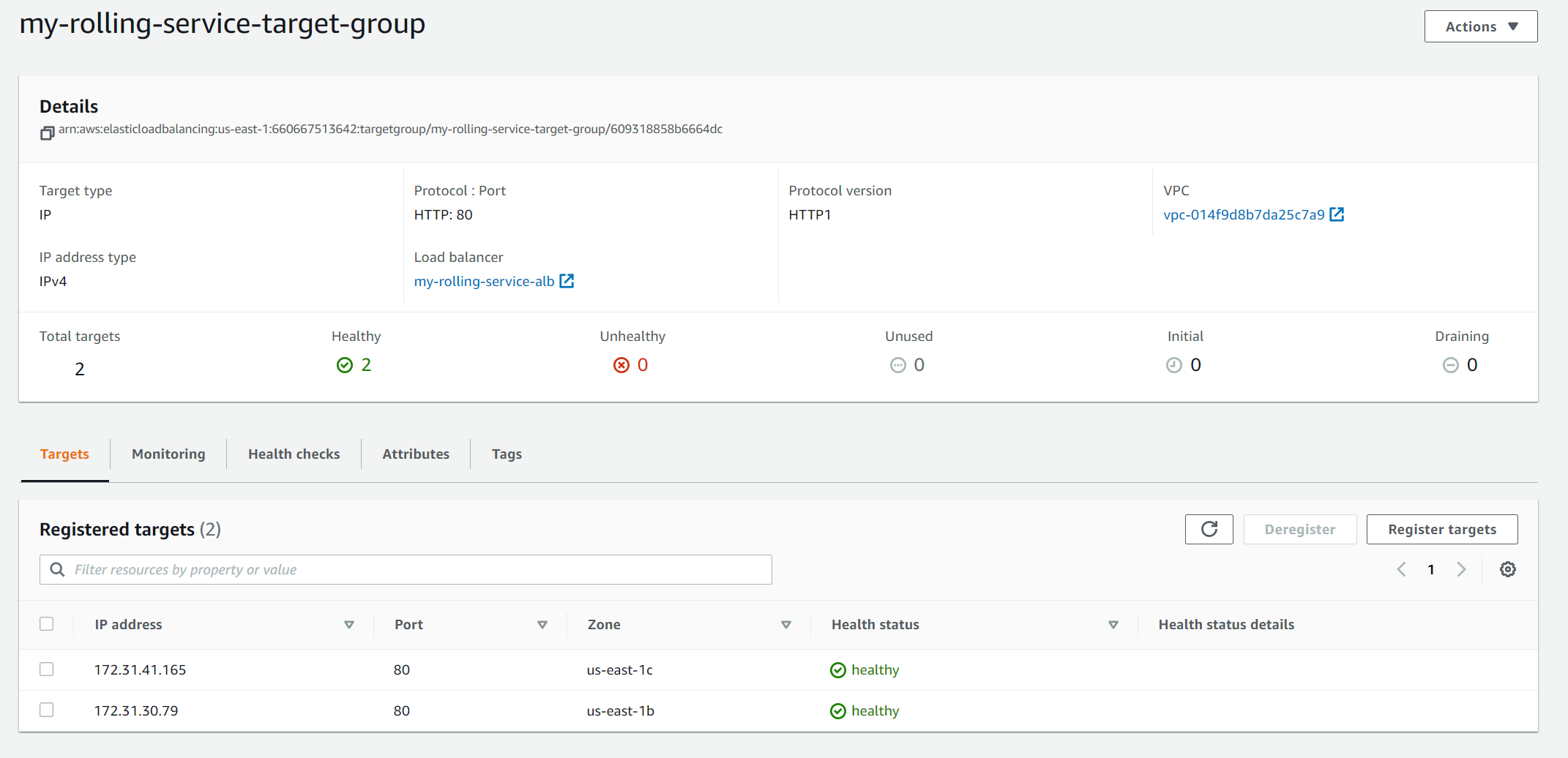Refresh the registered targets list
This screenshot has width=1568, height=758.
point(1209,529)
